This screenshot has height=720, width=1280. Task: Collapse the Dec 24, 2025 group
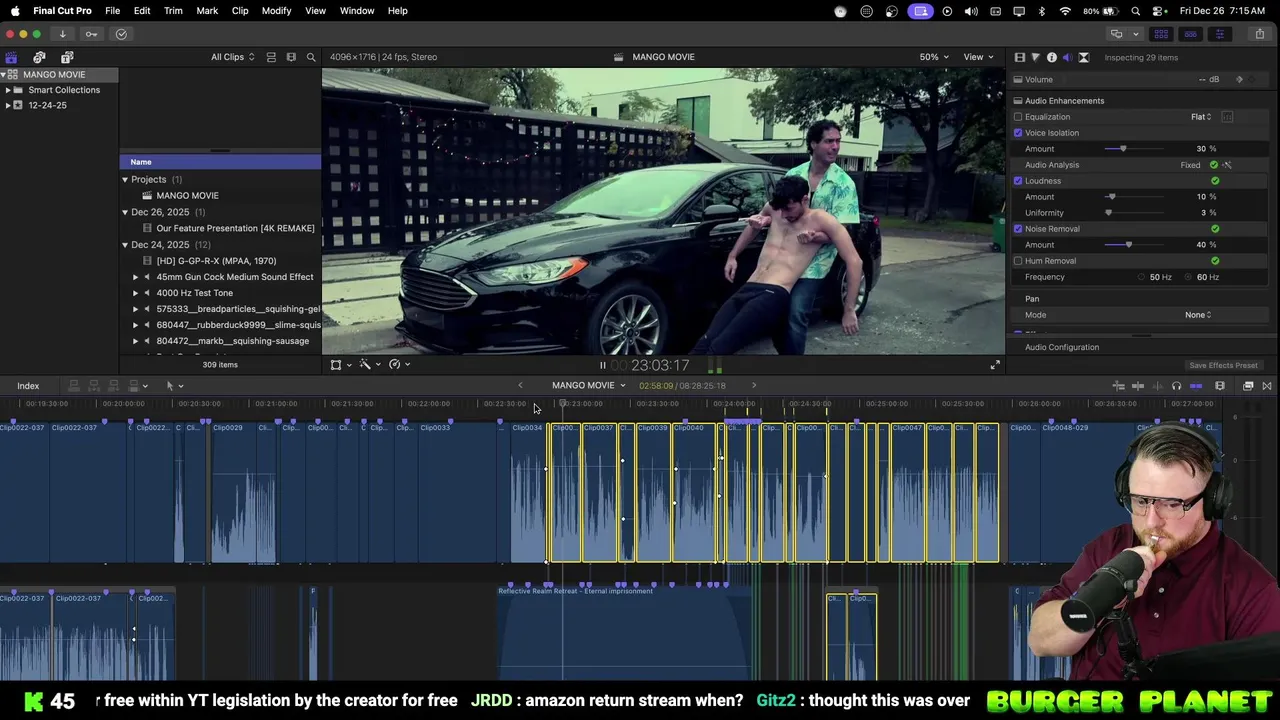click(x=125, y=245)
